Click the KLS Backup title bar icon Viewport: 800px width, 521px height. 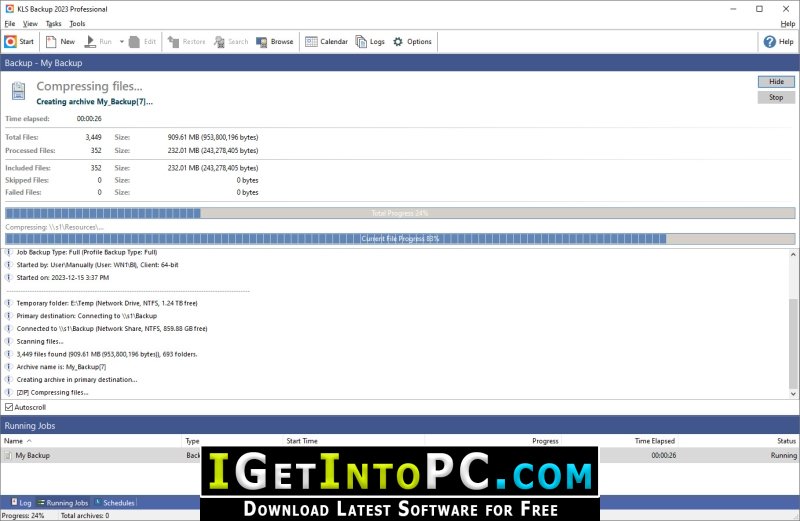click(x=9, y=9)
